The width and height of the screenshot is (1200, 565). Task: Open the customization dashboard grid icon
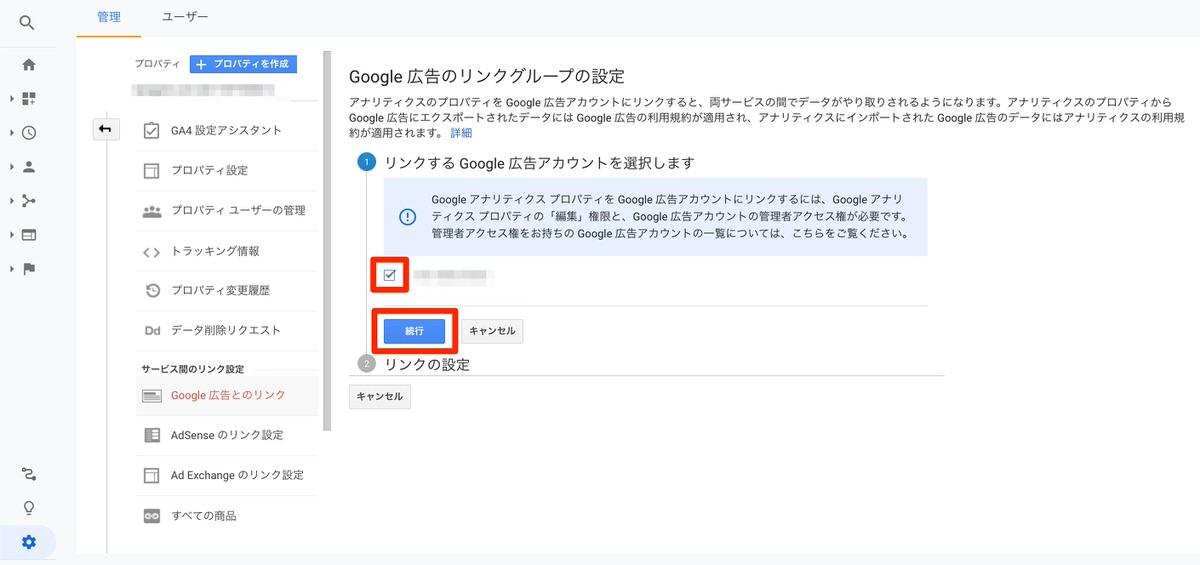pyautogui.click(x=29, y=99)
